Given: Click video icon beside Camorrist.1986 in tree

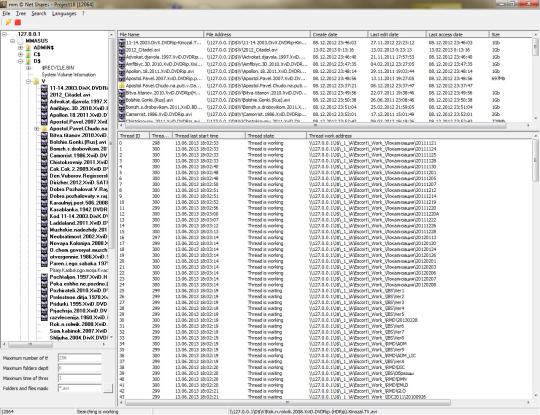Looking at the screenshot, I should coord(44,156).
